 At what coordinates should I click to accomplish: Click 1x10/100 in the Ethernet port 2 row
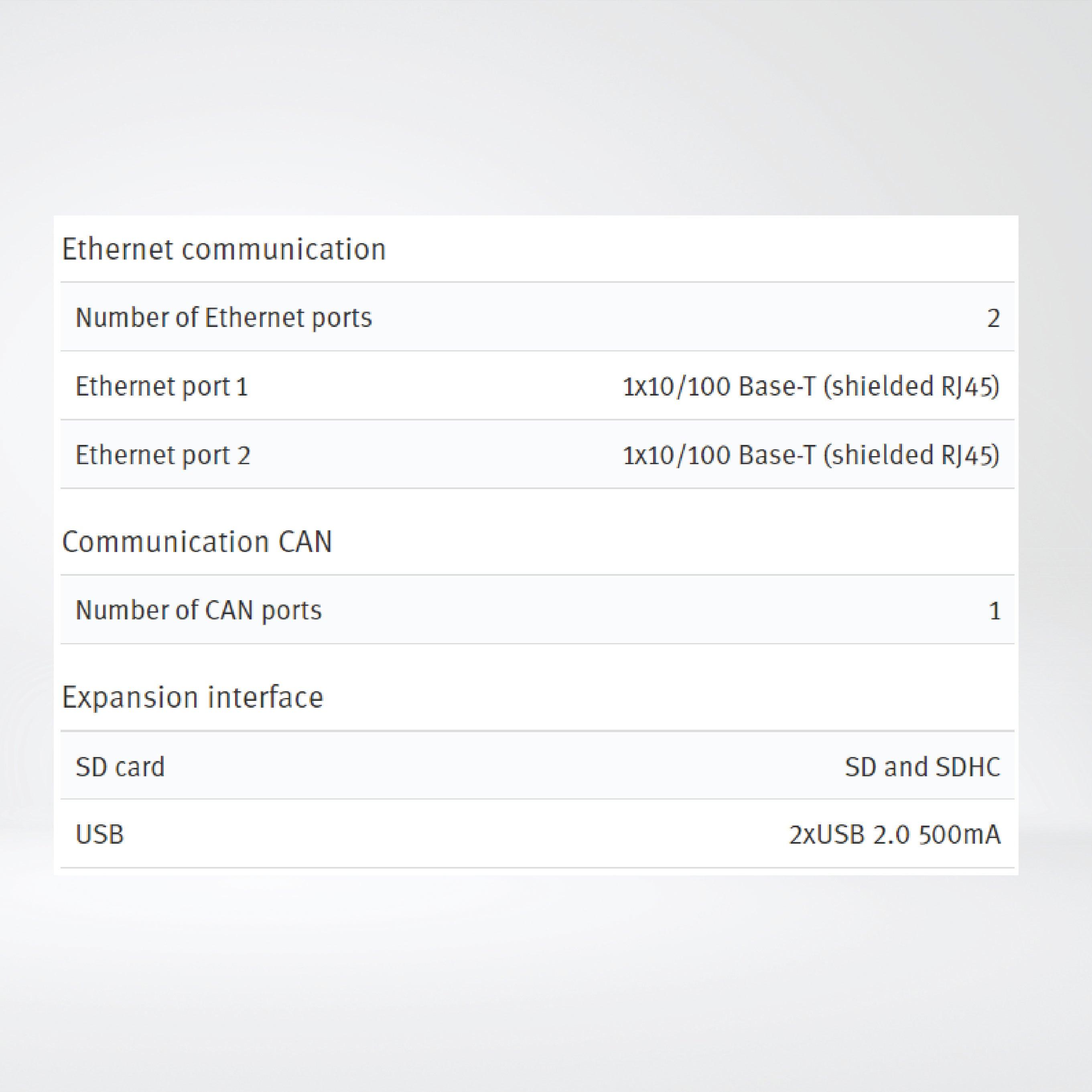[676, 455]
